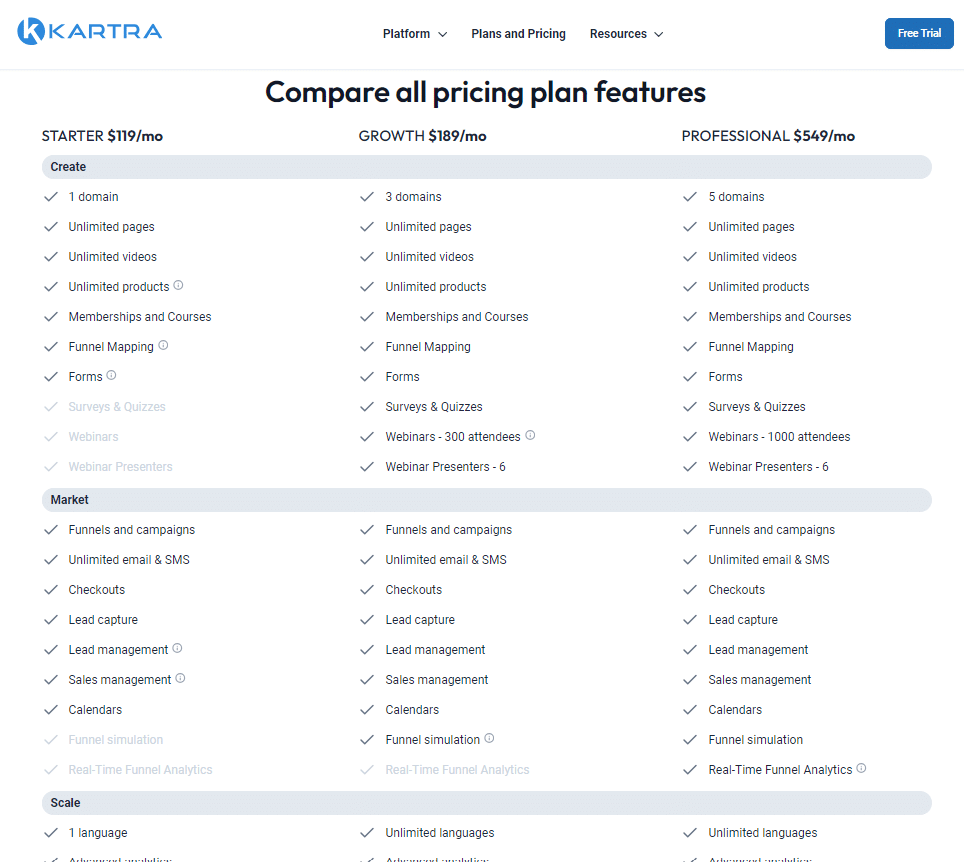This screenshot has height=862, width=964.
Task: Open the Plans and Pricing page
Action: (518, 34)
